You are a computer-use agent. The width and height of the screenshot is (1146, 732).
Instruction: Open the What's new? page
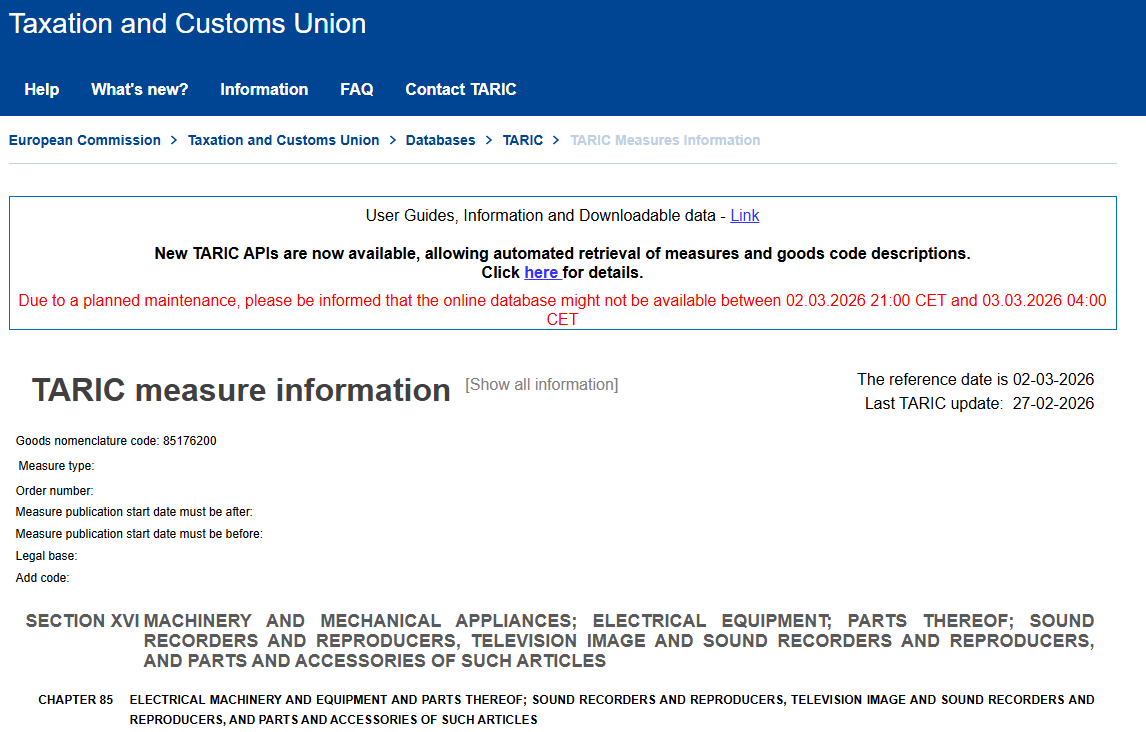[x=139, y=89]
